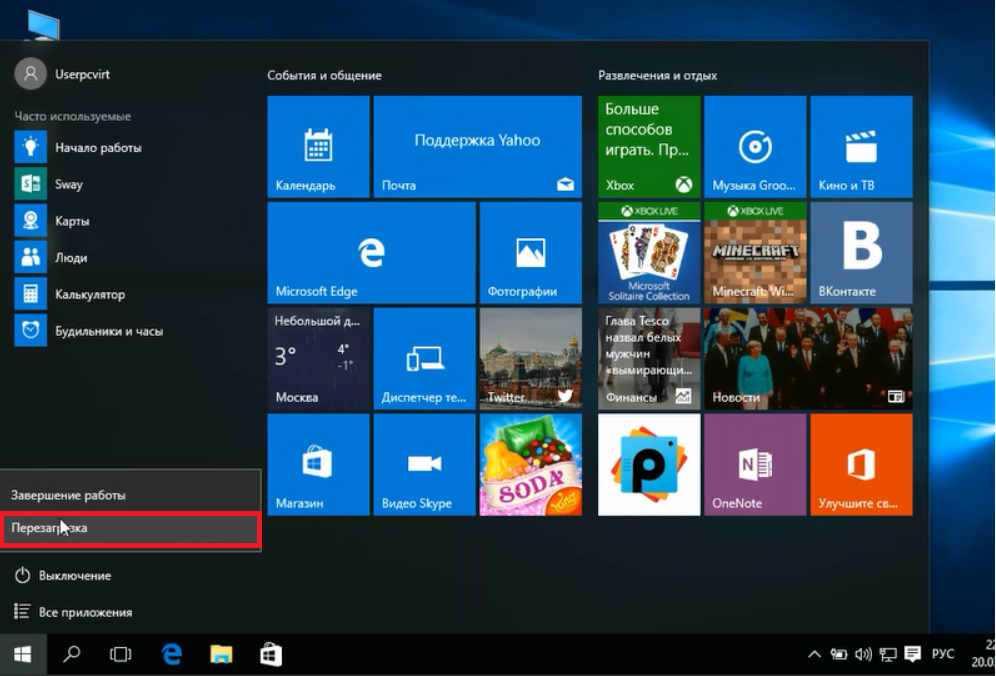Launch the Видео Skype tile
996x676 pixels.
424,465
